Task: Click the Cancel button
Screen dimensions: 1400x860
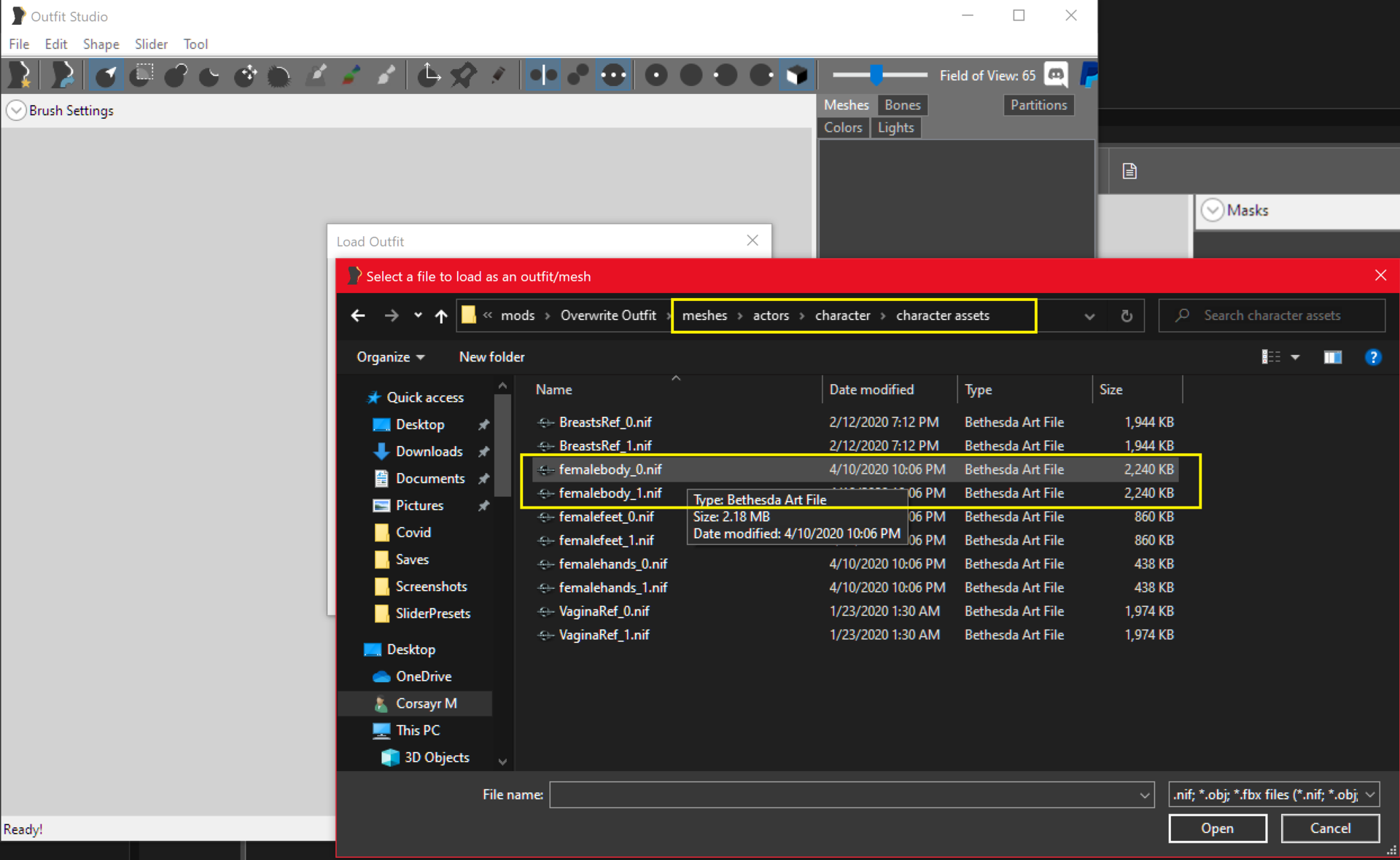Action: click(x=1330, y=829)
